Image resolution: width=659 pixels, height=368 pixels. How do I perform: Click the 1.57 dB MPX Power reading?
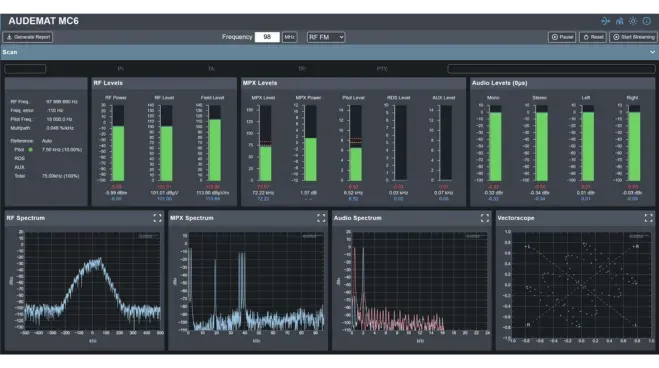(x=308, y=193)
